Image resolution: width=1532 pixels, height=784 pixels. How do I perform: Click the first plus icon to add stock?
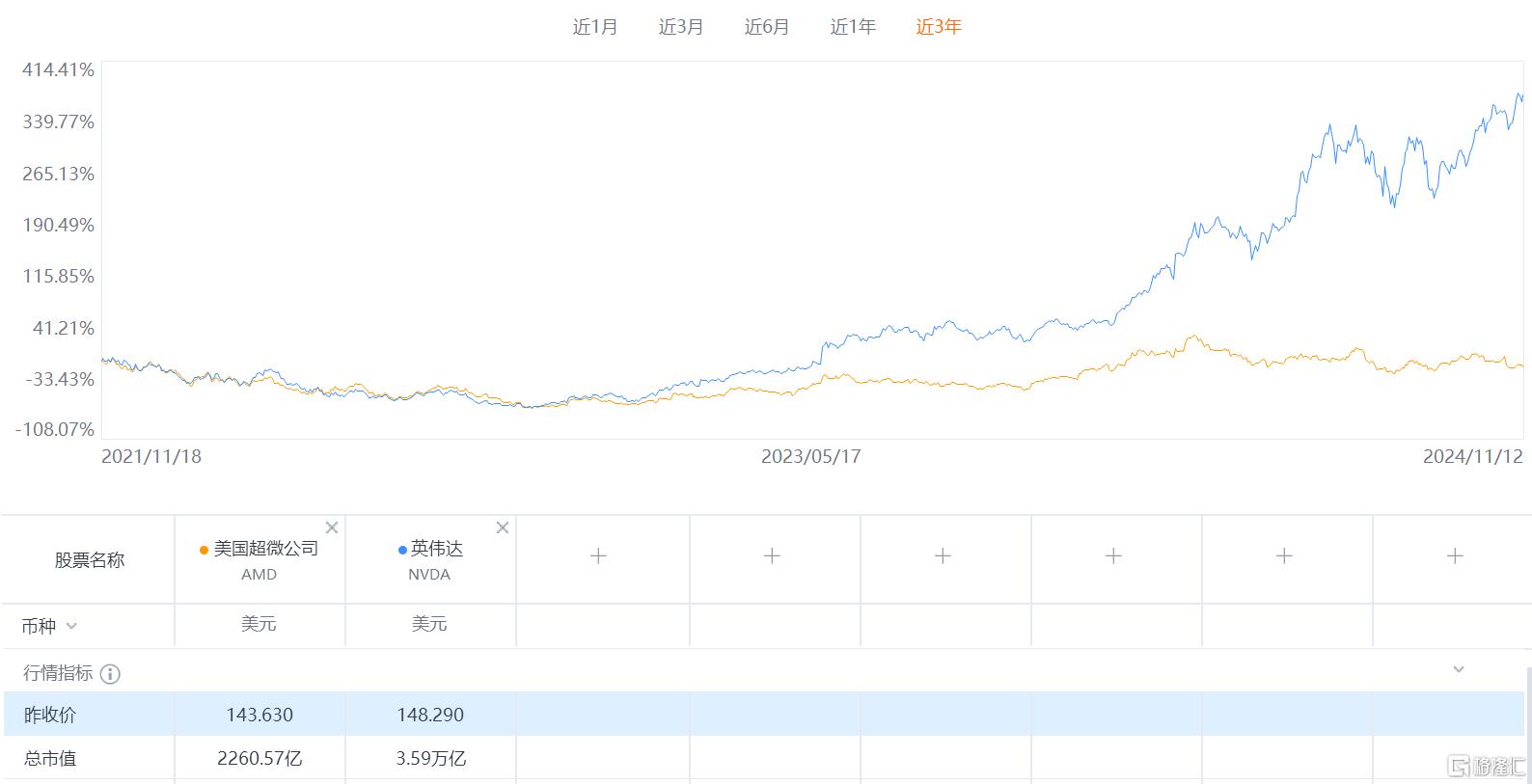point(598,555)
